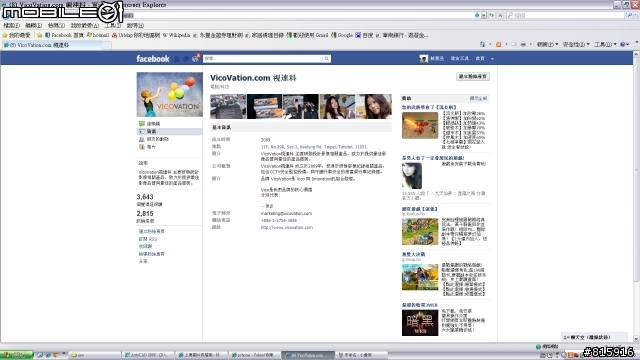The height and width of the screenshot is (360, 640).
Task: Open fifth photo thumbnail of woman's face
Action: (x=373, y=107)
